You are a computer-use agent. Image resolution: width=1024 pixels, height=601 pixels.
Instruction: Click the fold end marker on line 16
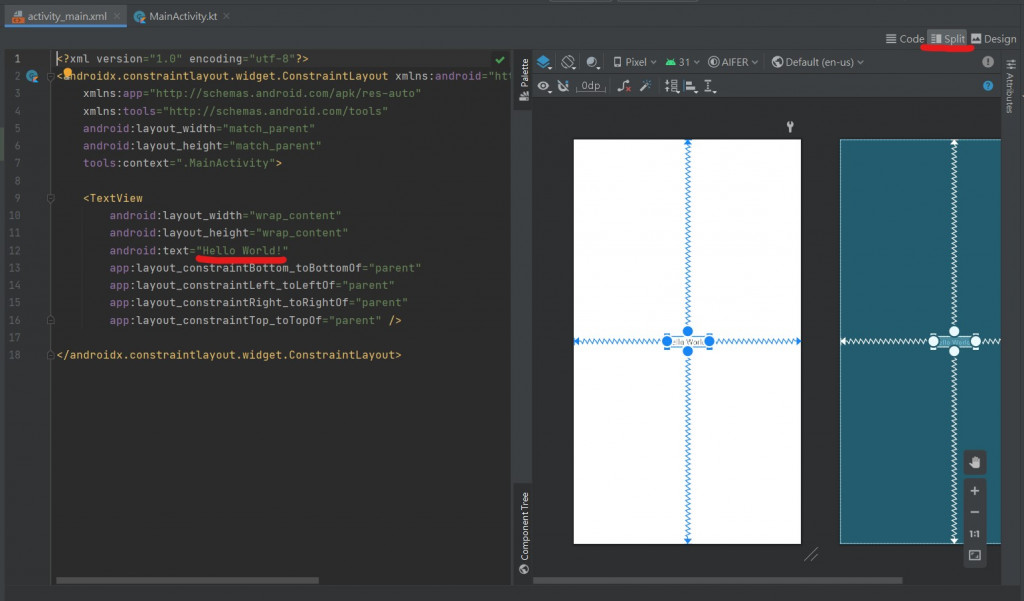click(x=50, y=320)
